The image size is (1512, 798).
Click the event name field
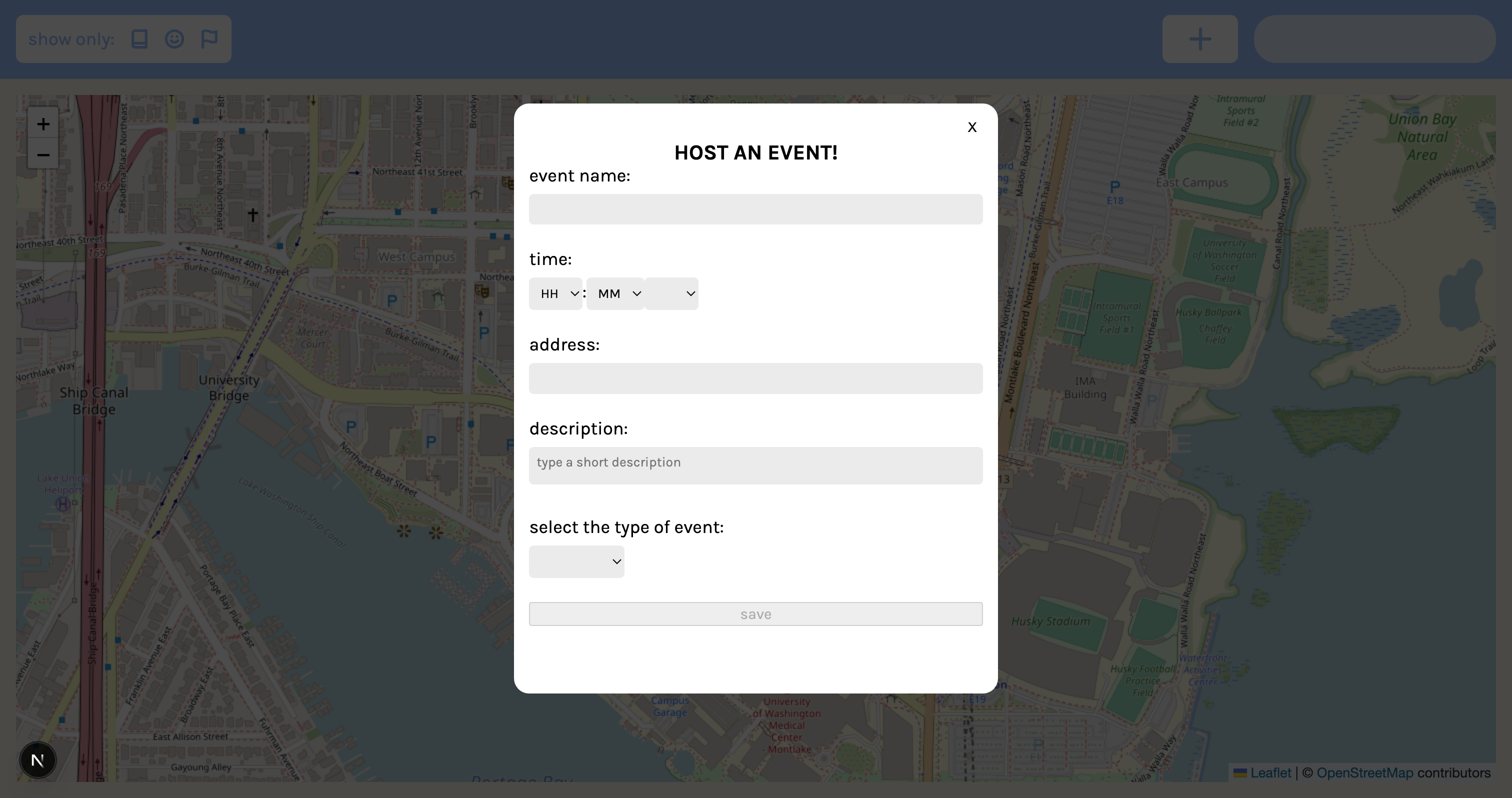click(x=755, y=209)
